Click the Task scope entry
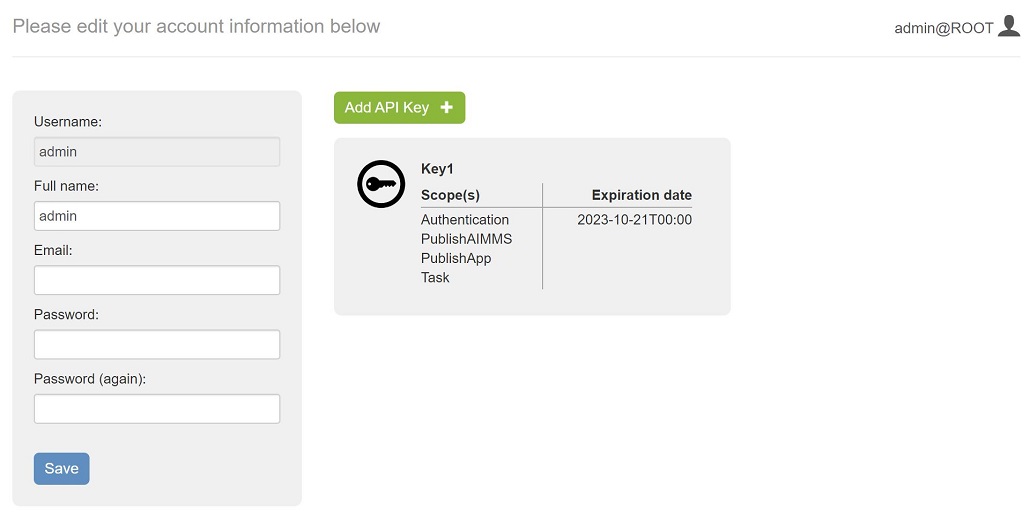Image resolution: width=1030 pixels, height=525 pixels. [x=435, y=277]
